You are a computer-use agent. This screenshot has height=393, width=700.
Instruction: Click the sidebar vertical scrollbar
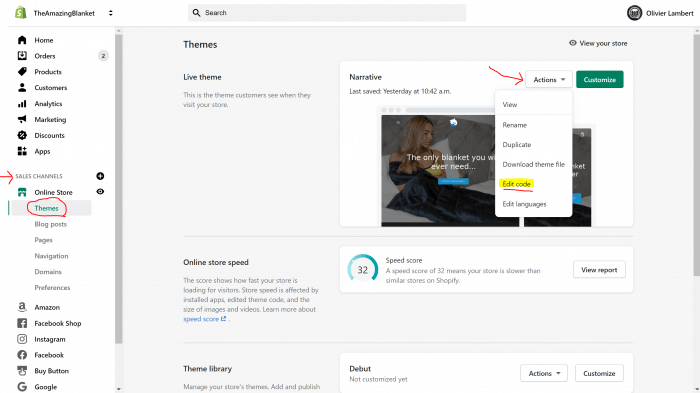(x=118, y=188)
